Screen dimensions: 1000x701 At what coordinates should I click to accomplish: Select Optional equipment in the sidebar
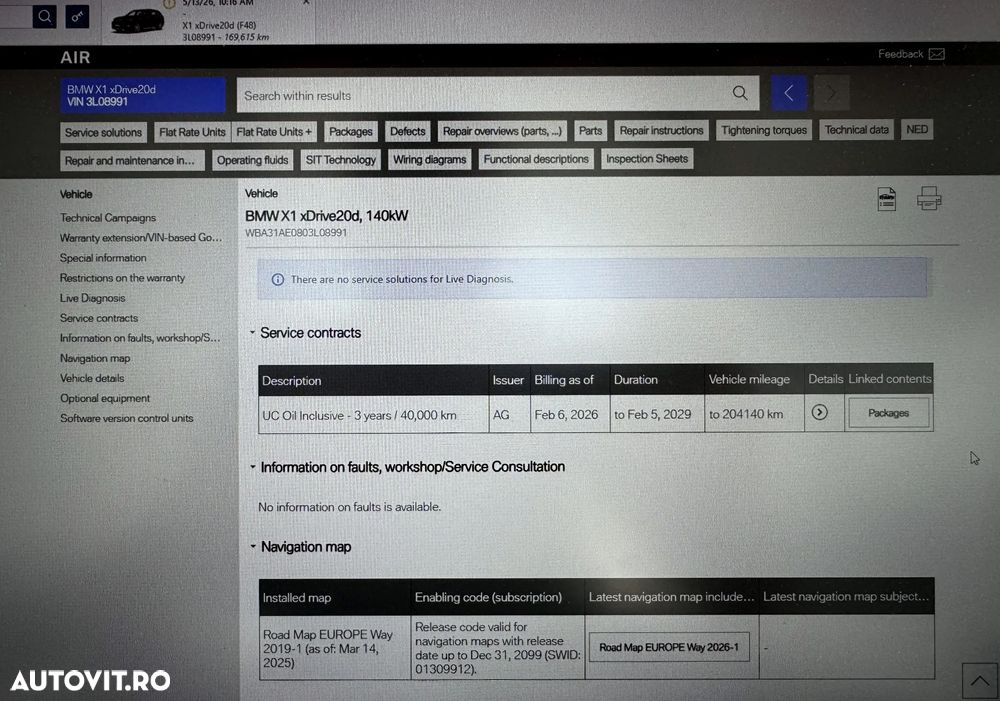pos(105,398)
